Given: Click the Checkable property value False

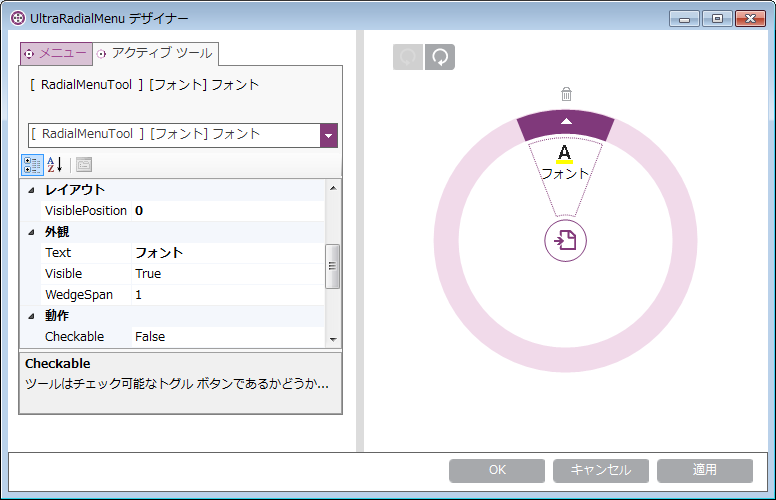Looking at the screenshot, I should [x=228, y=337].
